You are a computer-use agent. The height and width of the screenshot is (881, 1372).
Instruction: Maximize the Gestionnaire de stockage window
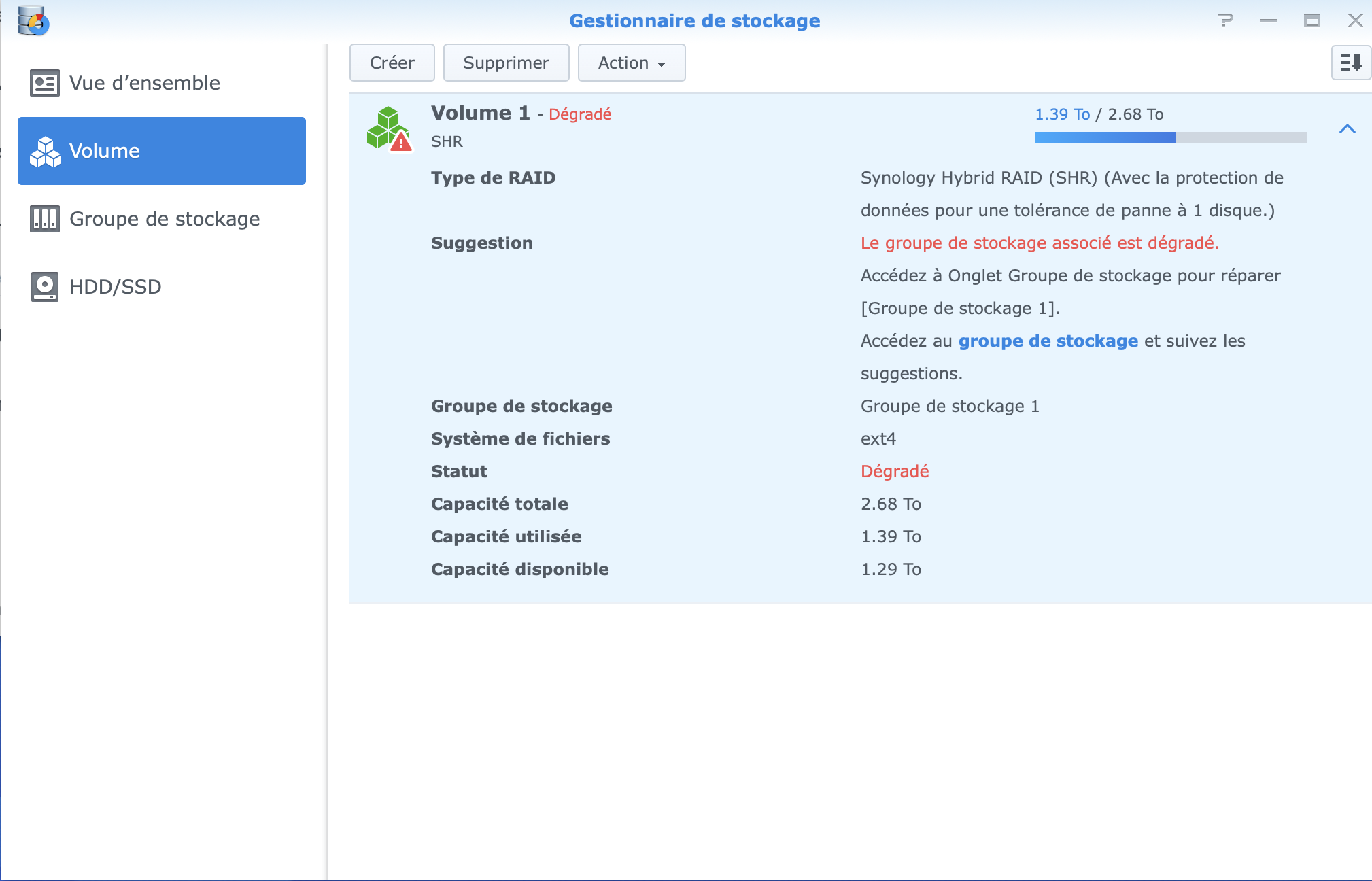click(1311, 21)
